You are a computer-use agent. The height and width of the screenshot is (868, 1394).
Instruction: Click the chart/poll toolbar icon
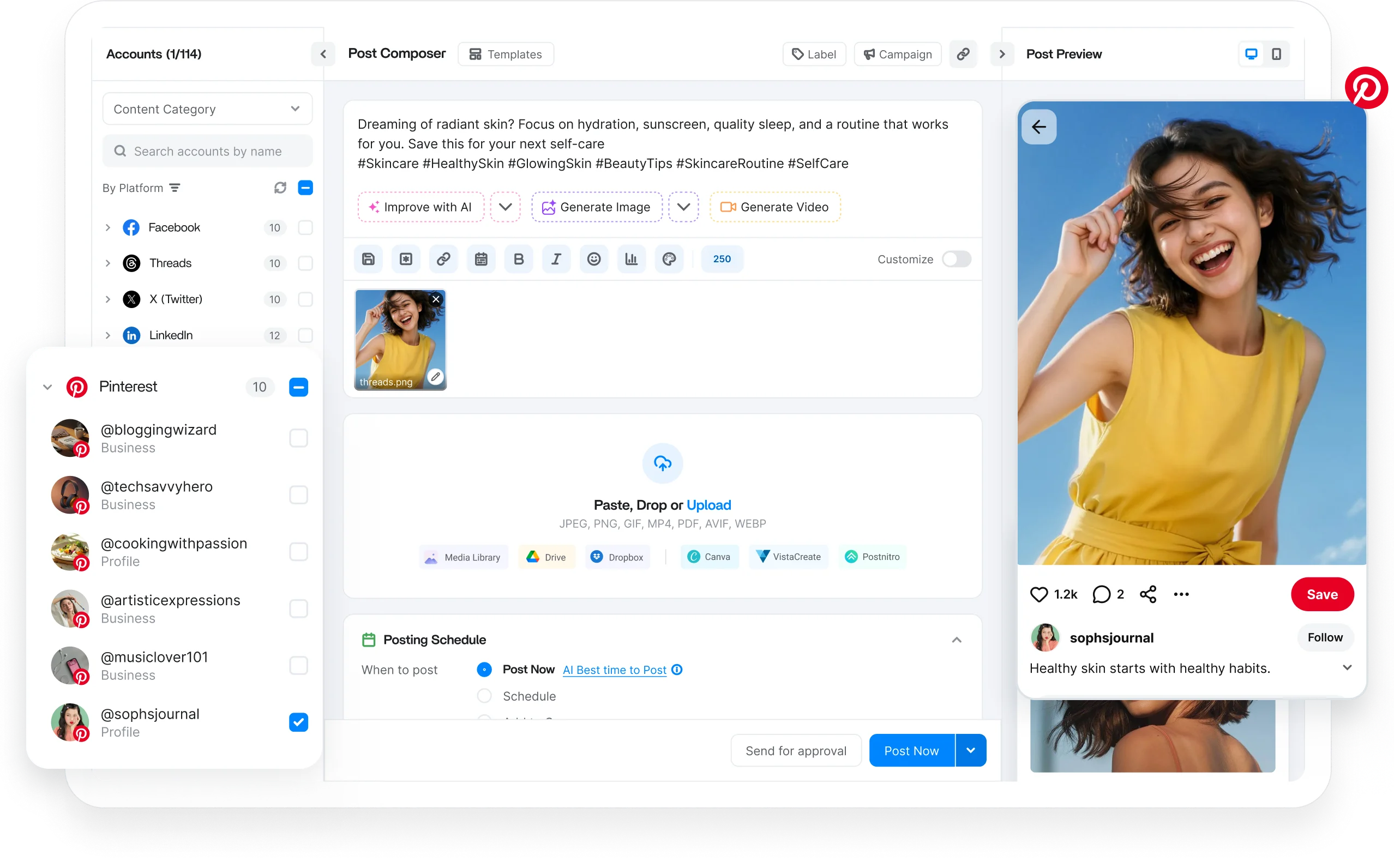click(x=632, y=259)
